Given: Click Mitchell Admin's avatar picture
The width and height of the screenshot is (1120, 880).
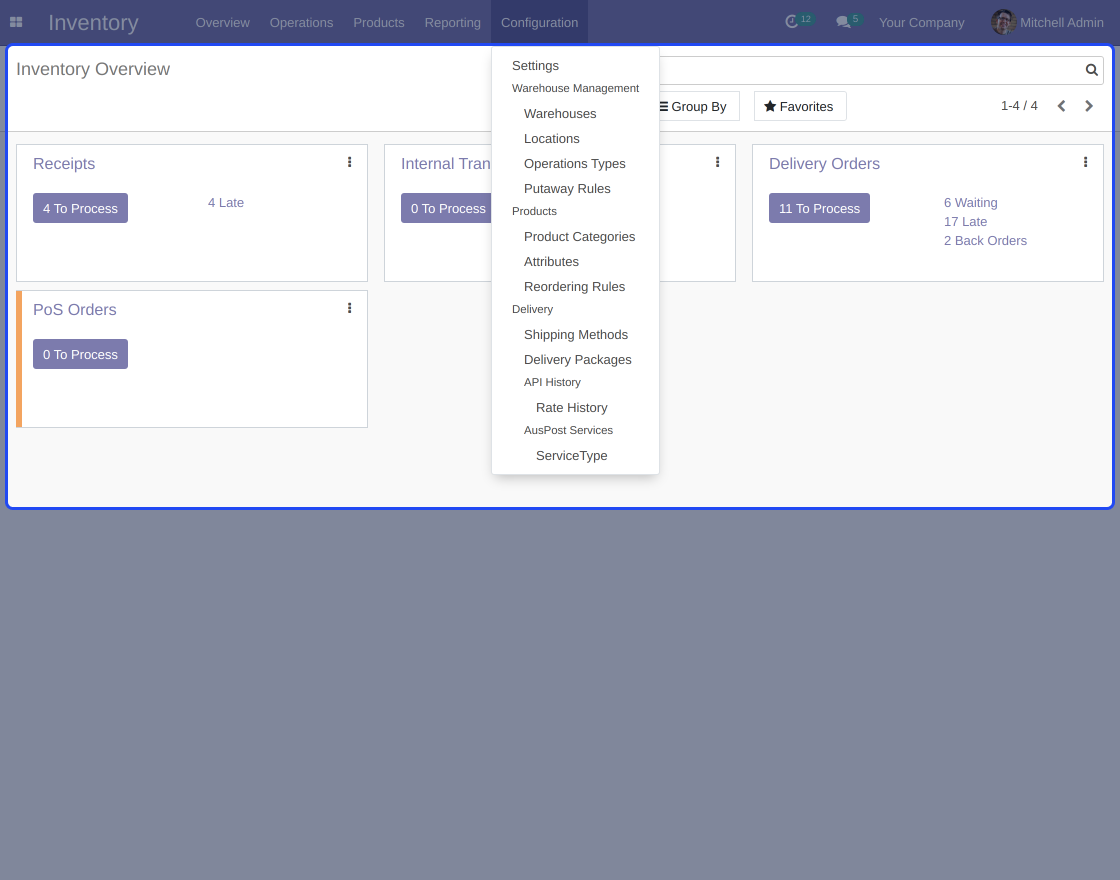Looking at the screenshot, I should [1003, 22].
